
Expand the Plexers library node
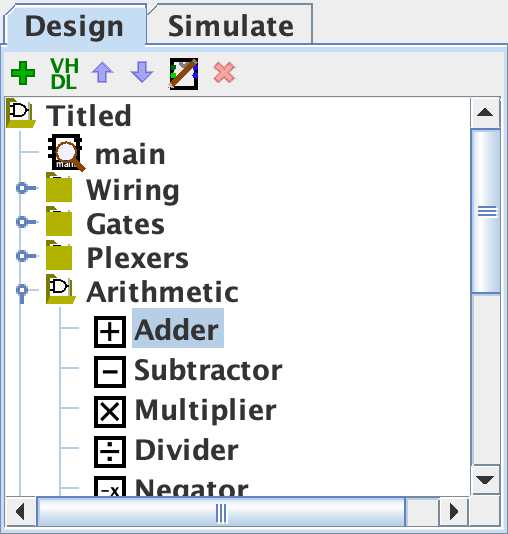pos(22,256)
